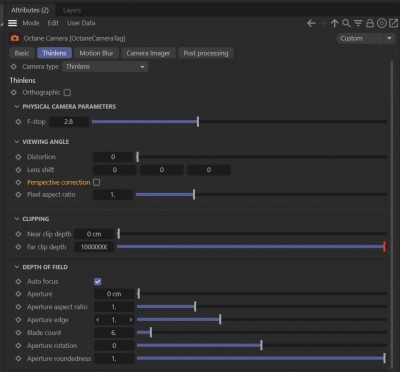
Task: Go back with the left arrow icon
Action: pos(311,23)
